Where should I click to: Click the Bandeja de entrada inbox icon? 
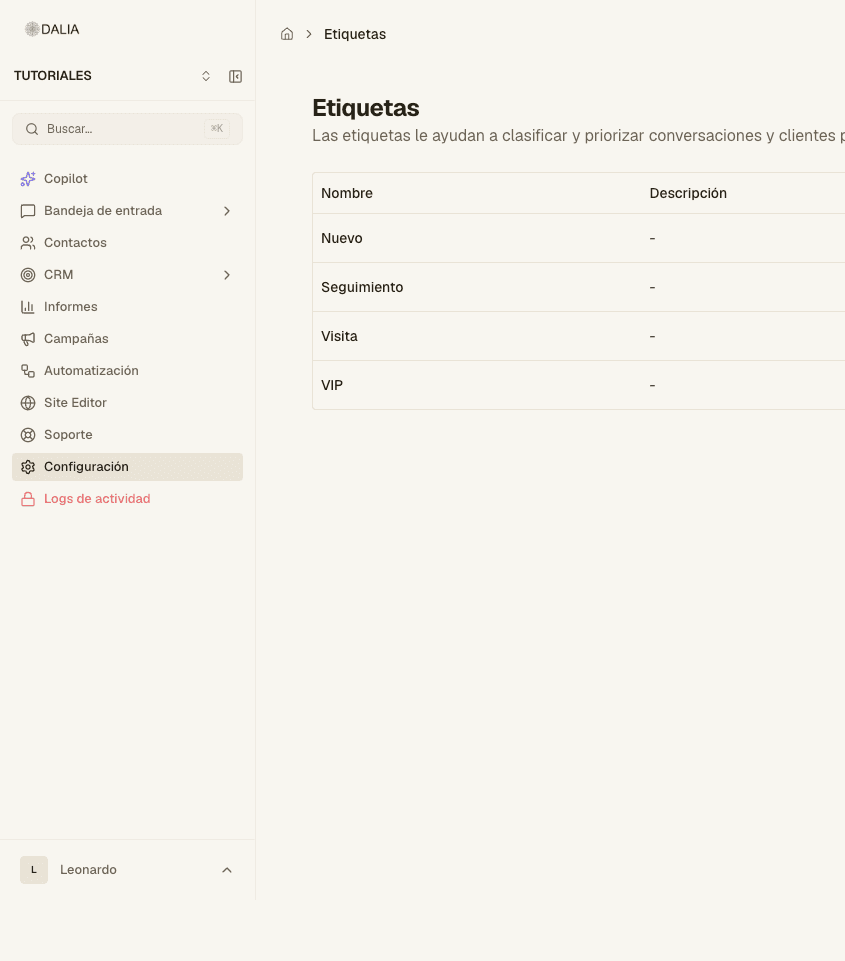click(x=28, y=211)
